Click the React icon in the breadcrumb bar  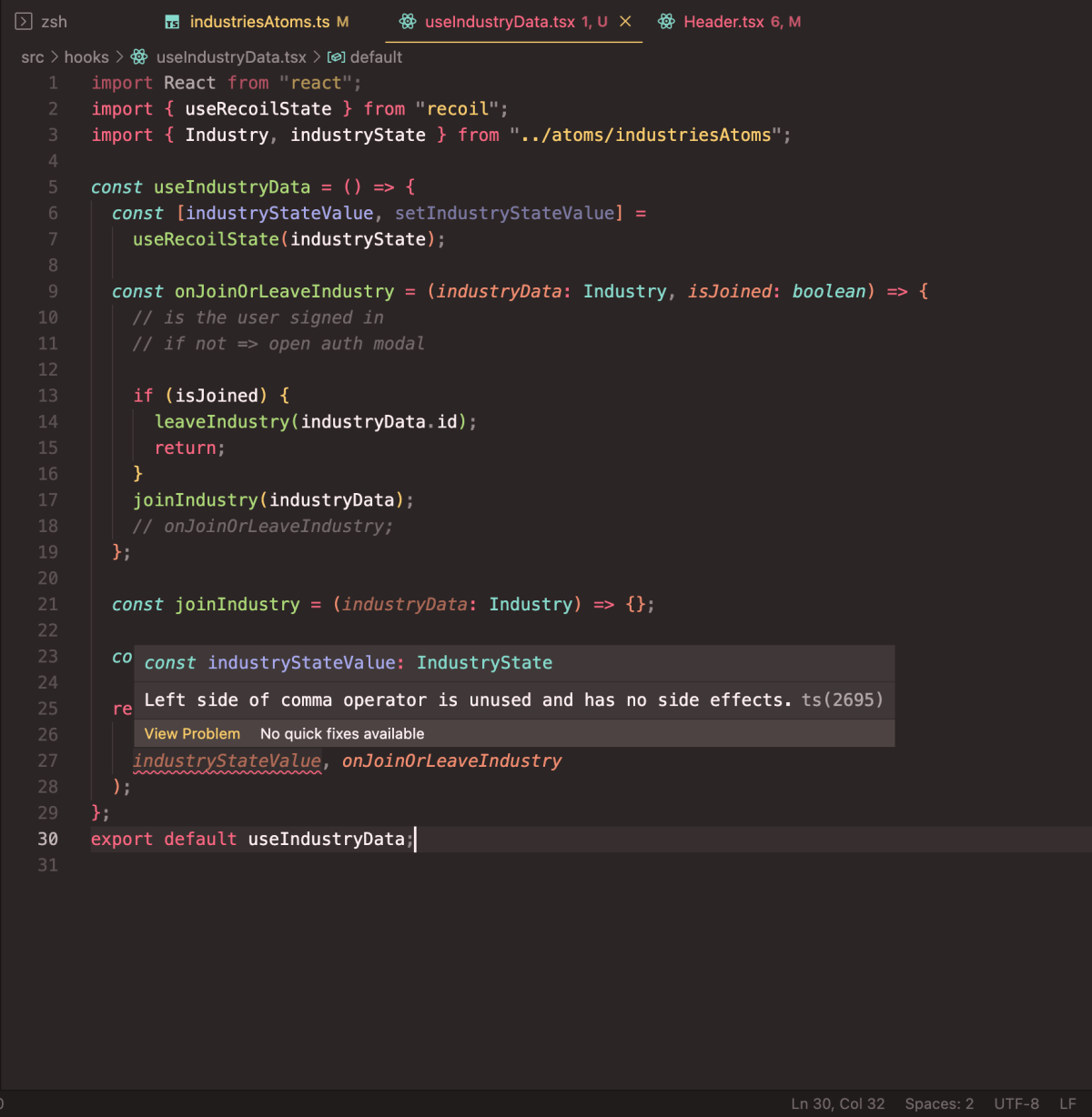[x=138, y=56]
